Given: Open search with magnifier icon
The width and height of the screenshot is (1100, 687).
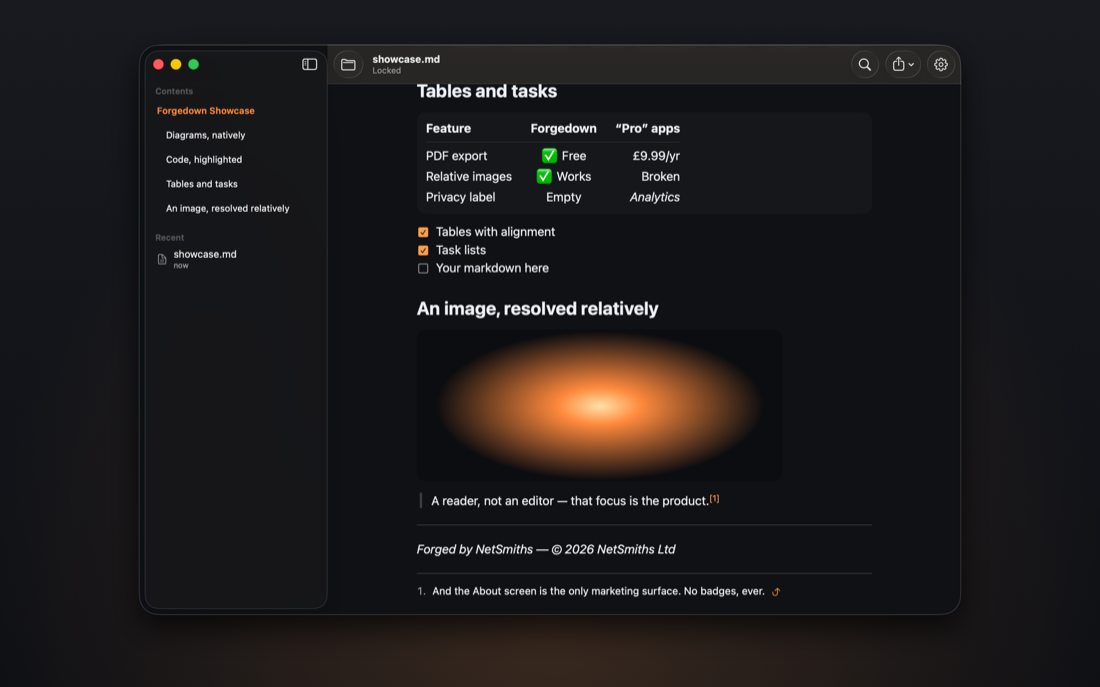Looking at the screenshot, I should click(x=865, y=65).
